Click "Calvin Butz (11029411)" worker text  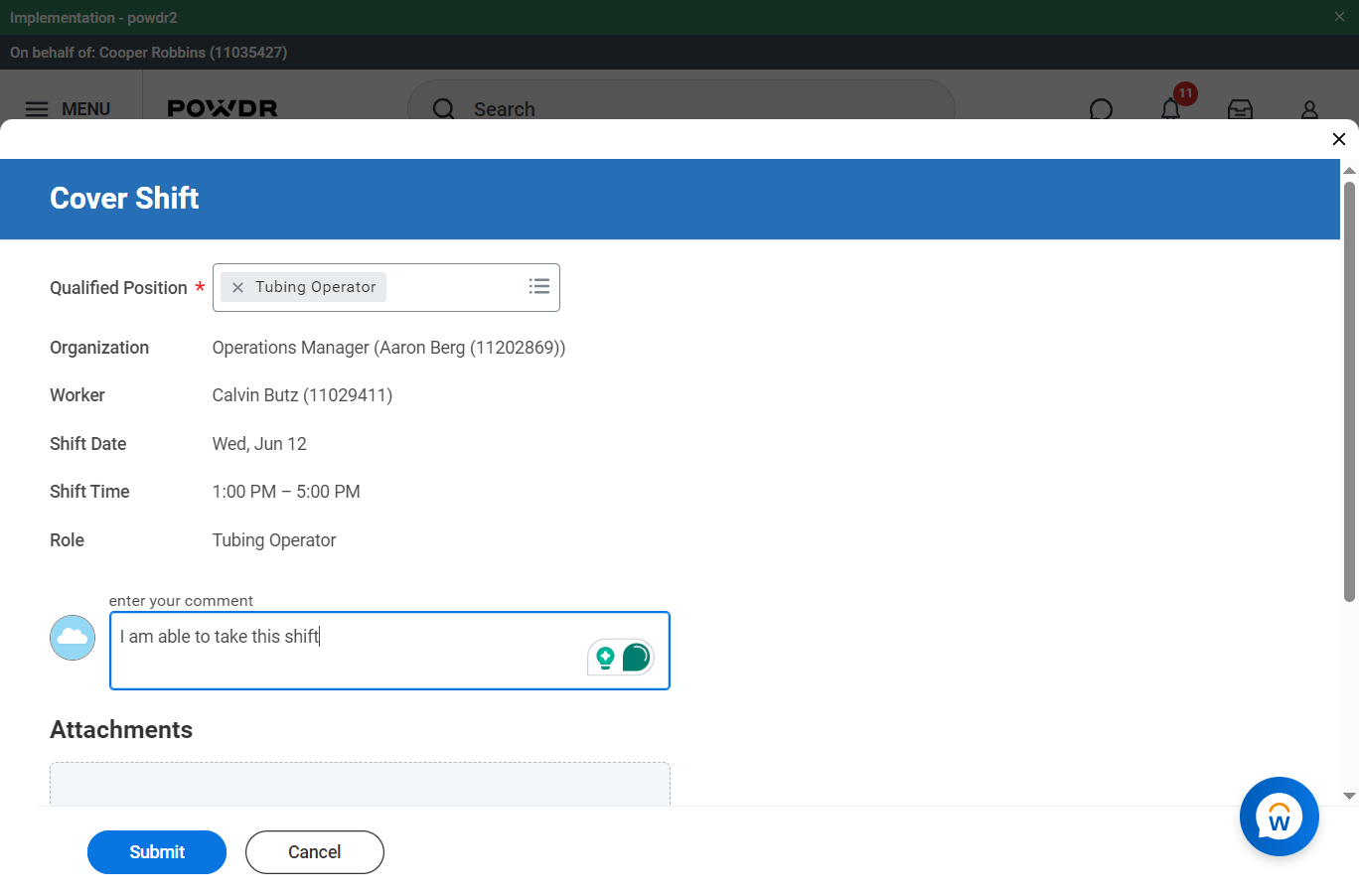pyautogui.click(x=302, y=395)
